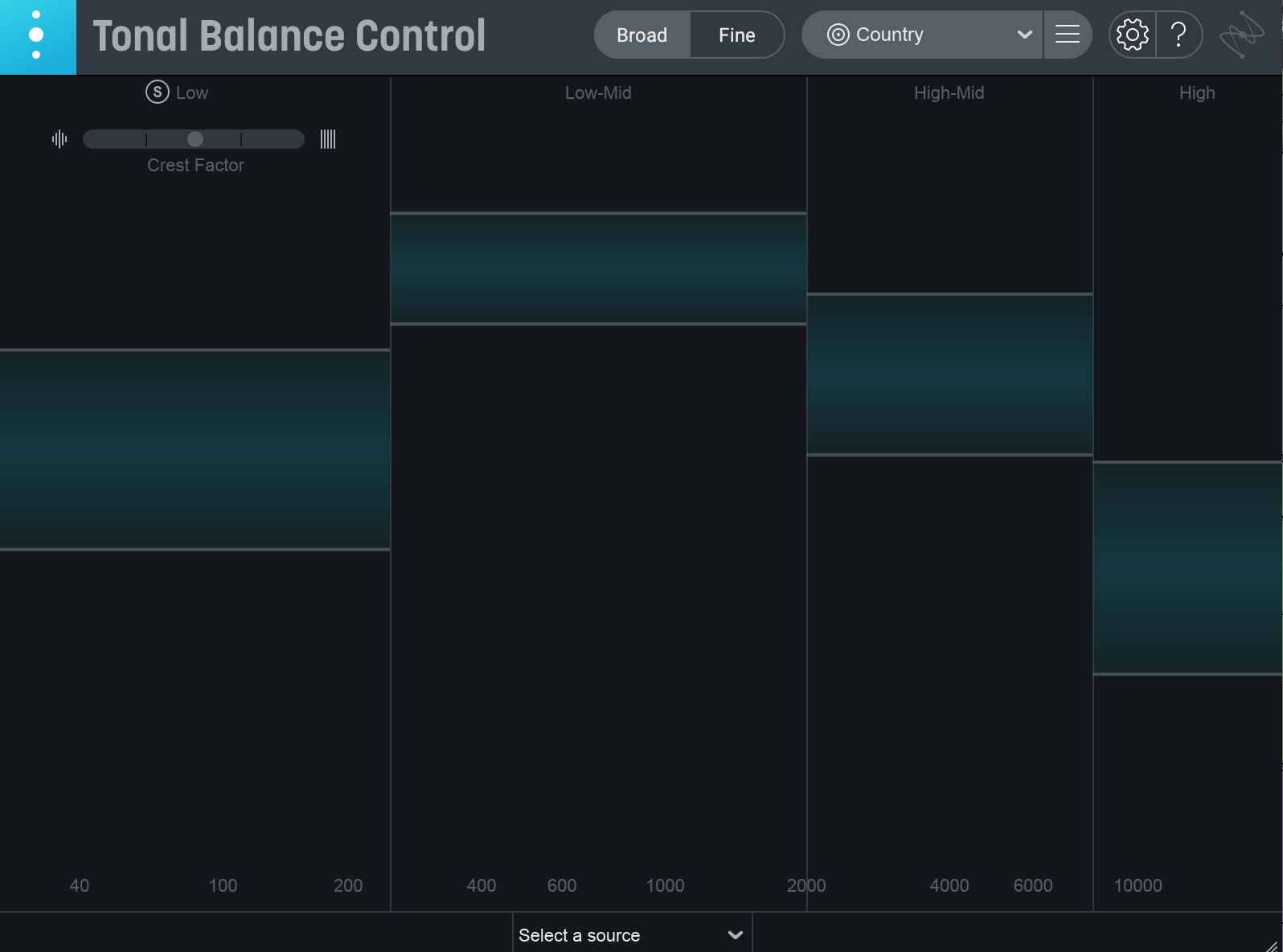Click the High band label

pyautogui.click(x=1197, y=92)
